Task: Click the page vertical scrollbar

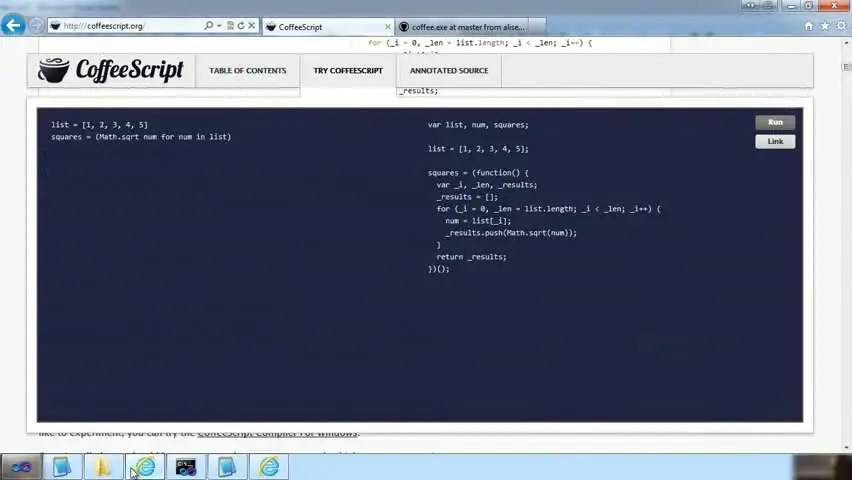Action: point(846,245)
